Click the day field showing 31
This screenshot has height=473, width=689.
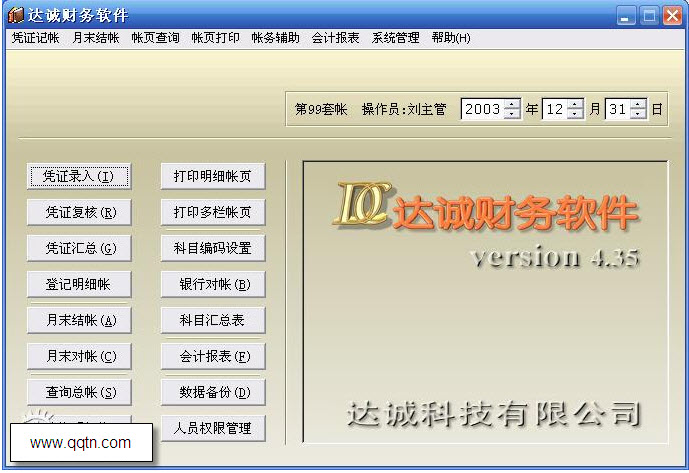coord(618,109)
